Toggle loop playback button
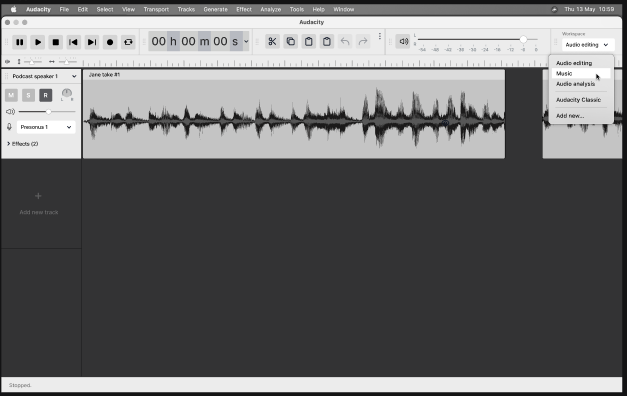This screenshot has width=627, height=396. [128, 42]
